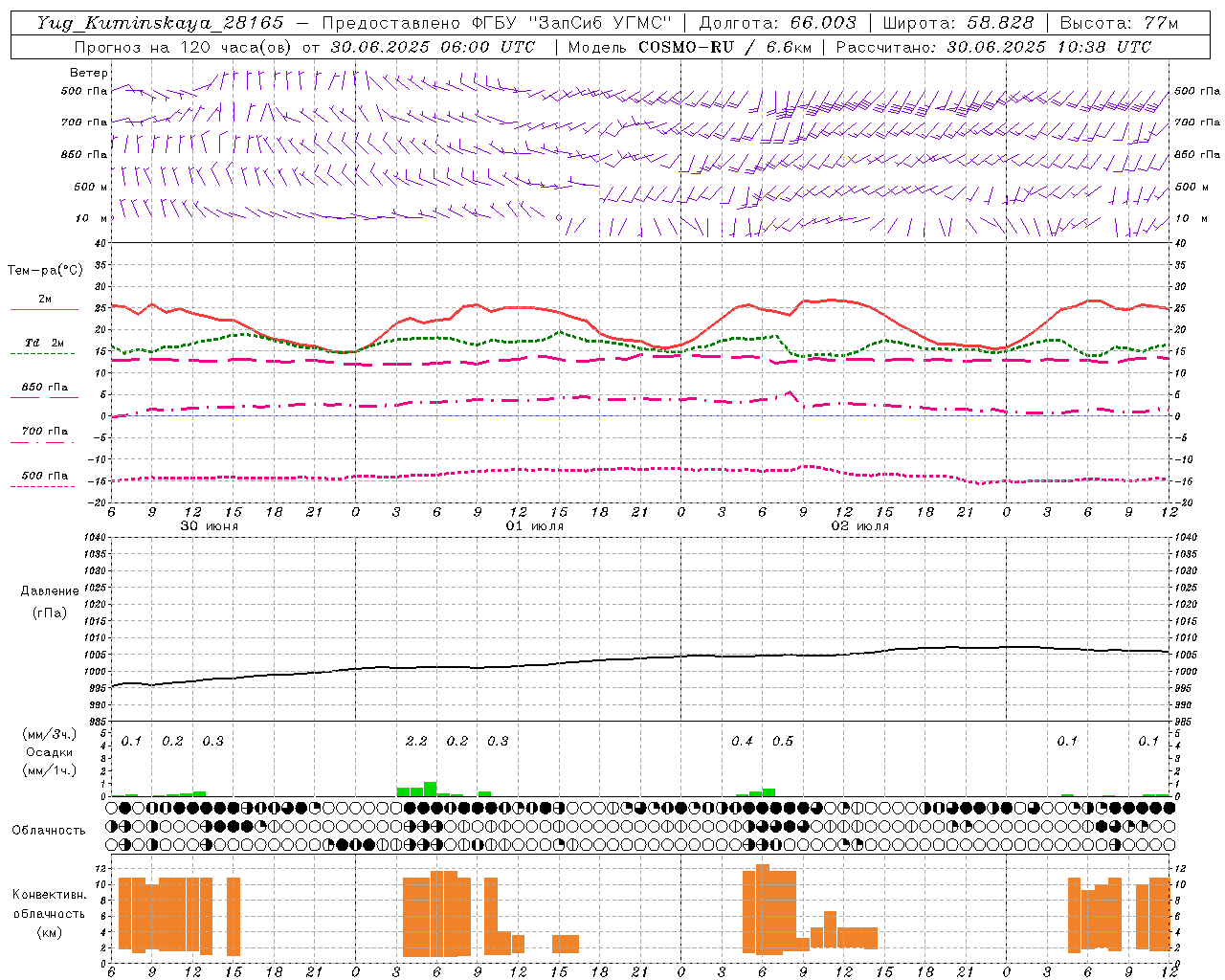Click the Высота: 77м value
The image size is (1225, 980).
click(x=1119, y=23)
